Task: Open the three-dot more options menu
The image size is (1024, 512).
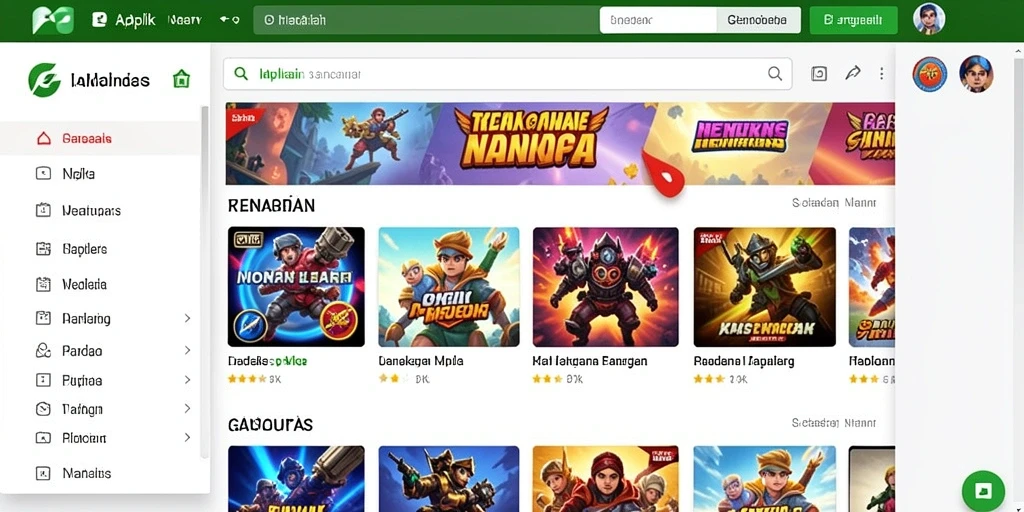Action: point(882,73)
